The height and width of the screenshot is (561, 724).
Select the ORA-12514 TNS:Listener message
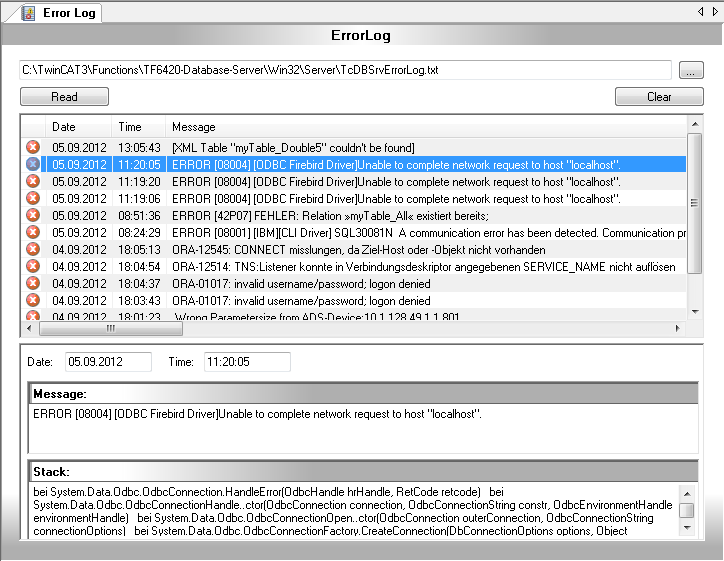click(423, 267)
